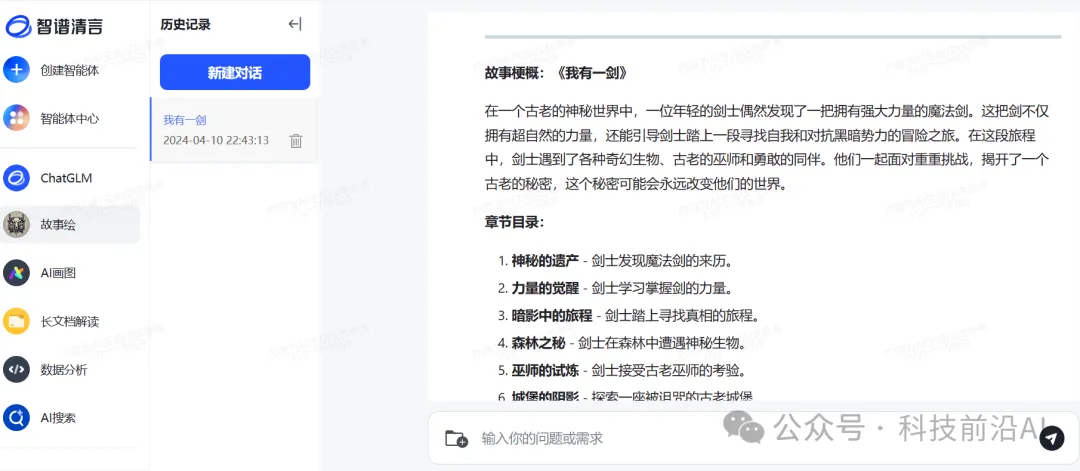Screen dimensions: 1080x471
Task: Click the AI画图 icon
Action: [17, 273]
